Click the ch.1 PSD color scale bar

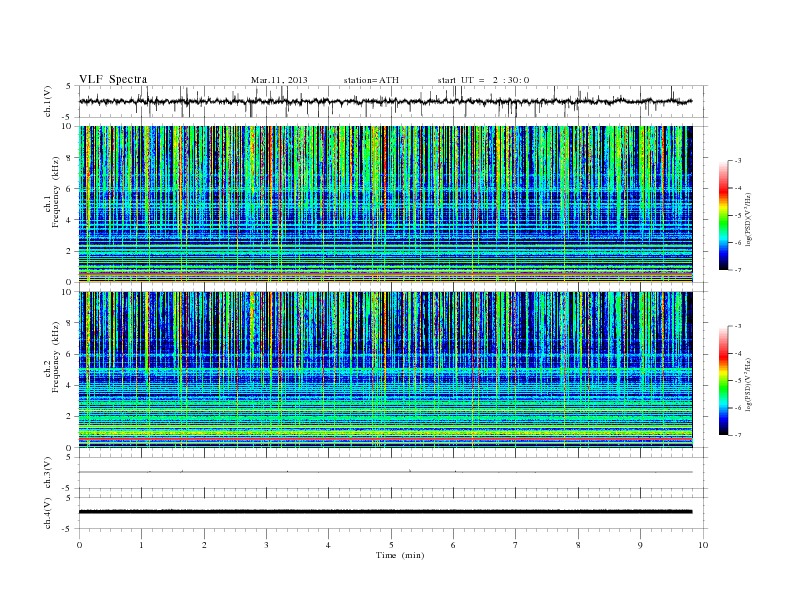724,216
